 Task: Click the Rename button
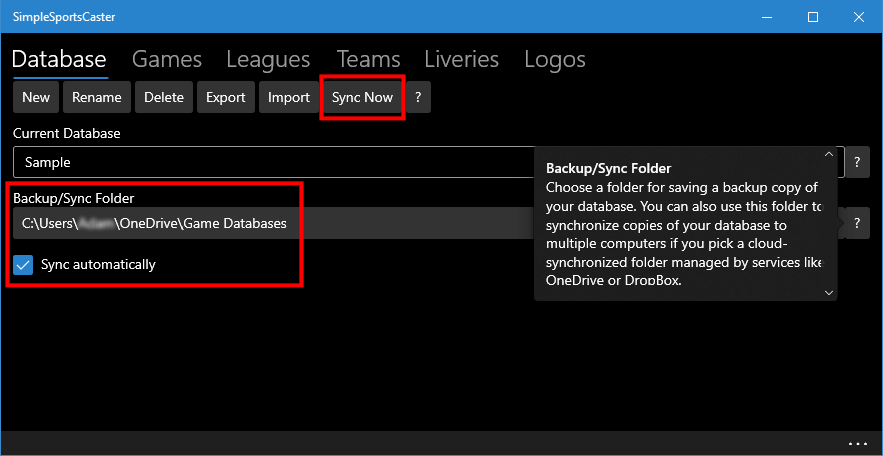coord(97,97)
